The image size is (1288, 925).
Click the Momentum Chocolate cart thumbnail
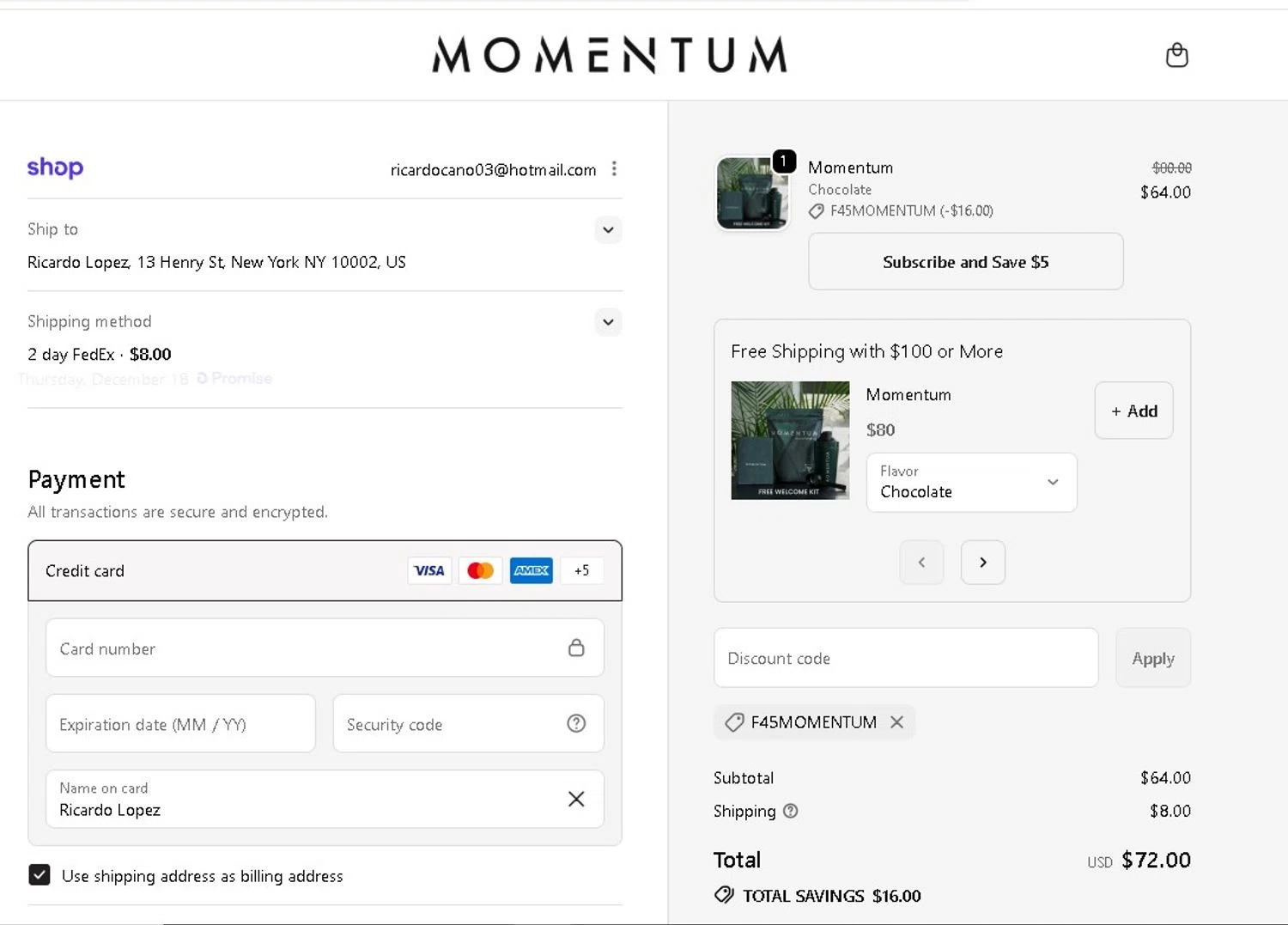point(752,193)
